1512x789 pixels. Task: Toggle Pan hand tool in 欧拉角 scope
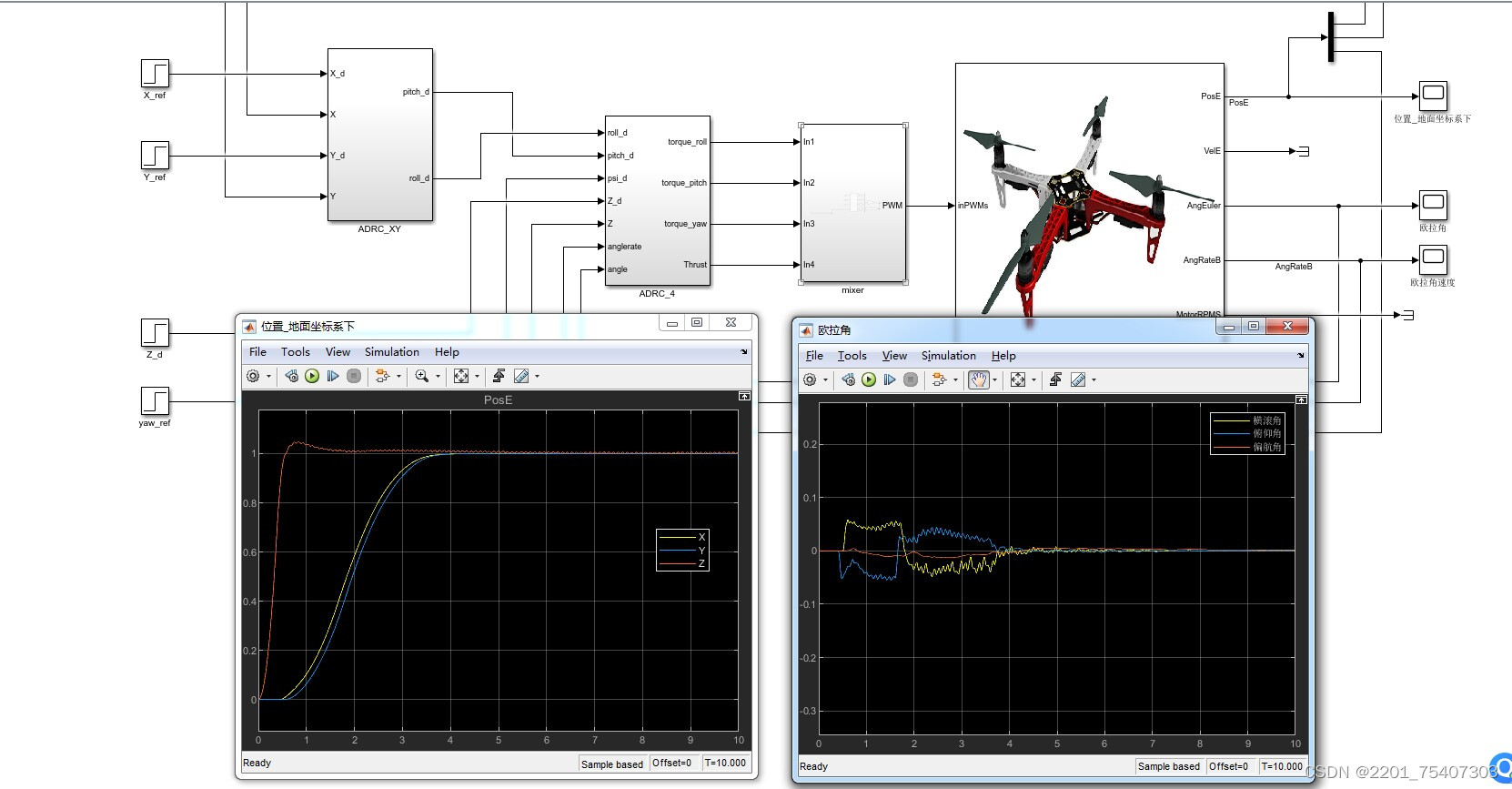point(979,379)
